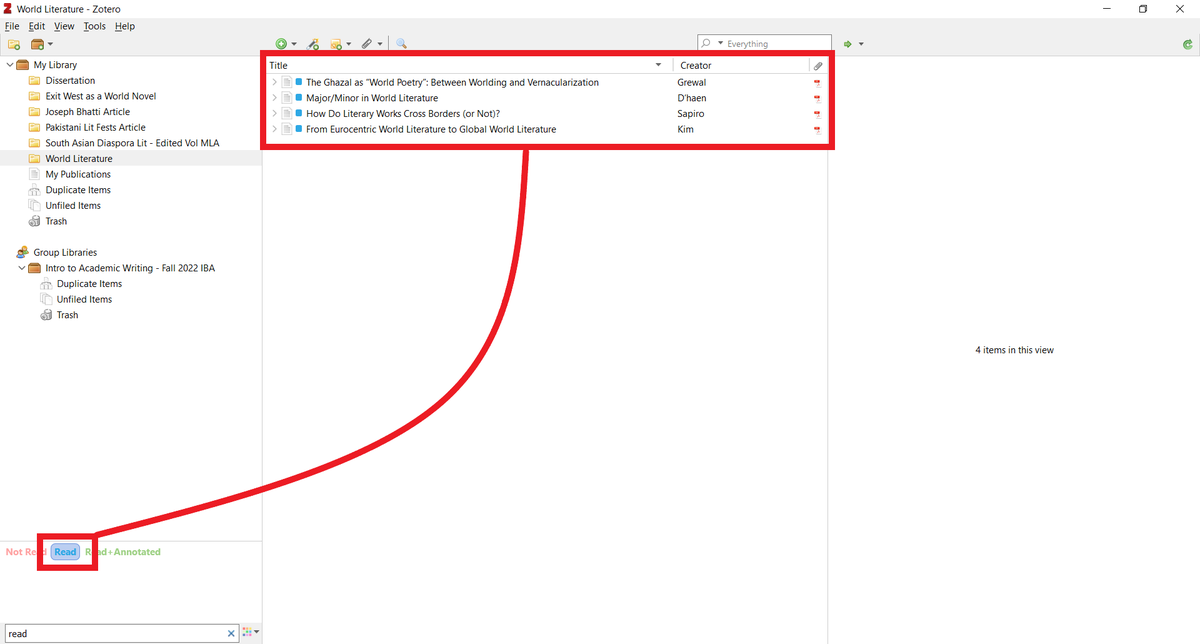Click the attachment paperclip column header
Viewport: 1200px width, 644px height.
pos(818,66)
